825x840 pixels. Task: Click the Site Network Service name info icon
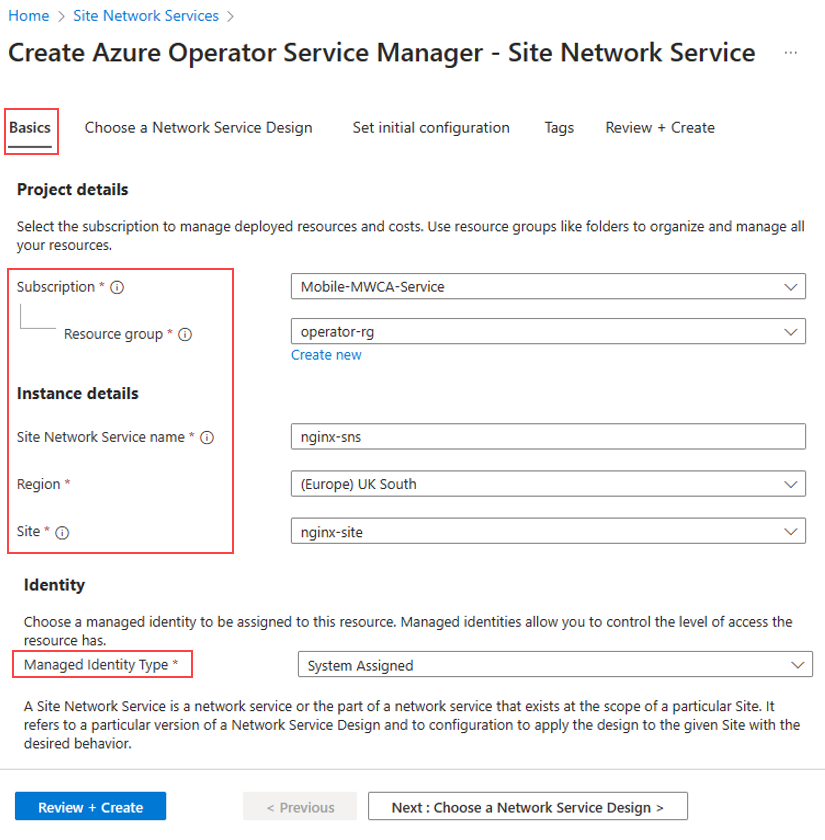tap(208, 437)
